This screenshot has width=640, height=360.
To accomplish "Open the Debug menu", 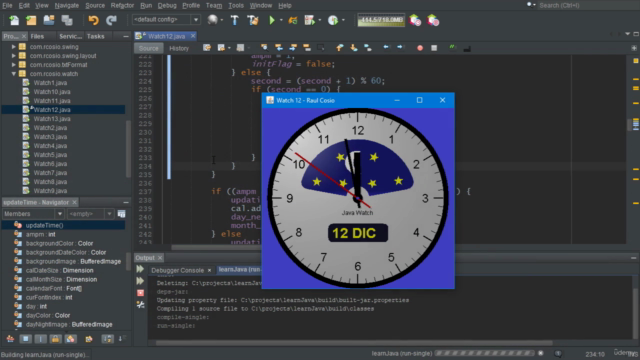I will 167,5.
